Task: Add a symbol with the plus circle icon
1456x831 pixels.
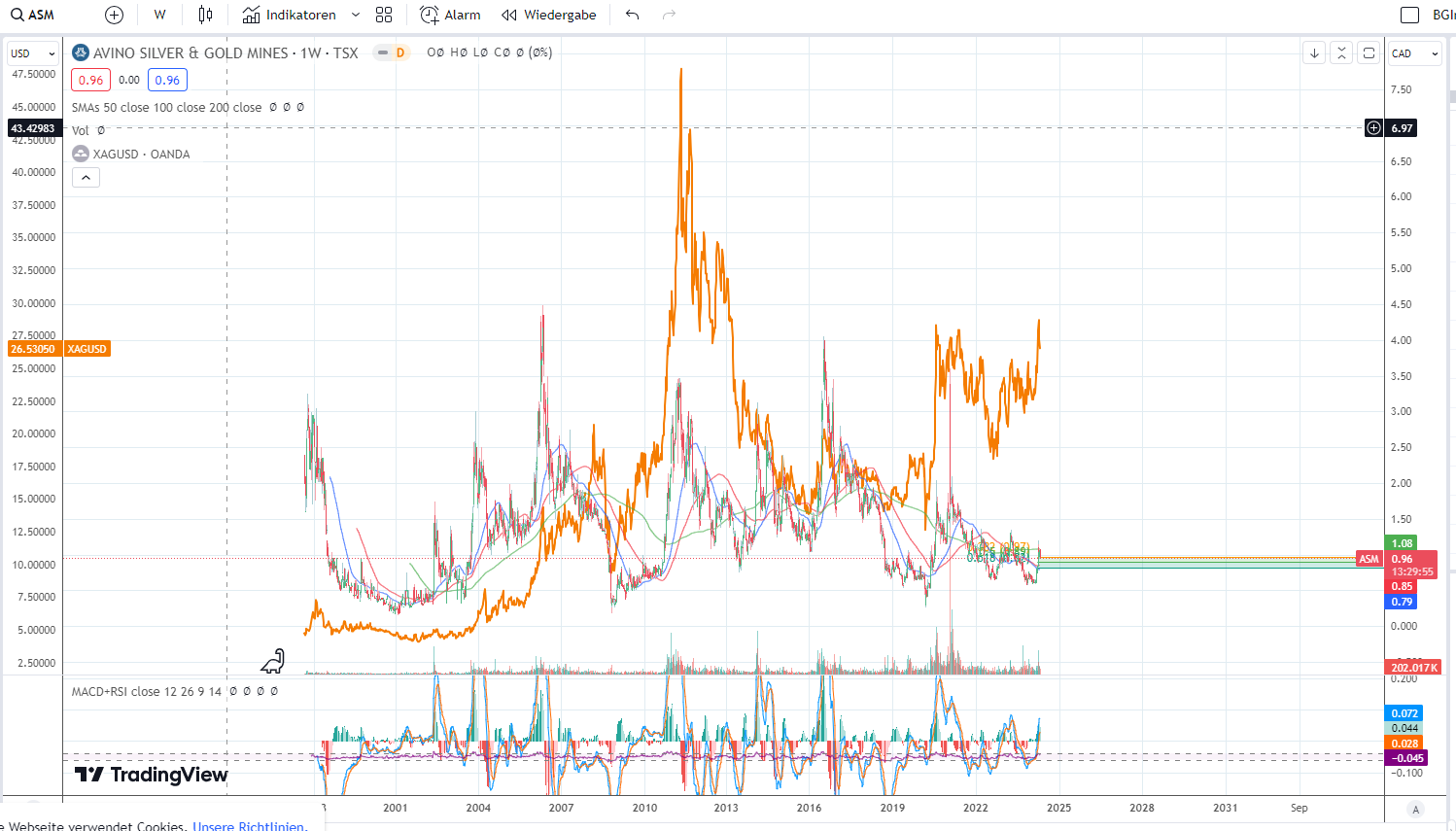Action: 114,15
